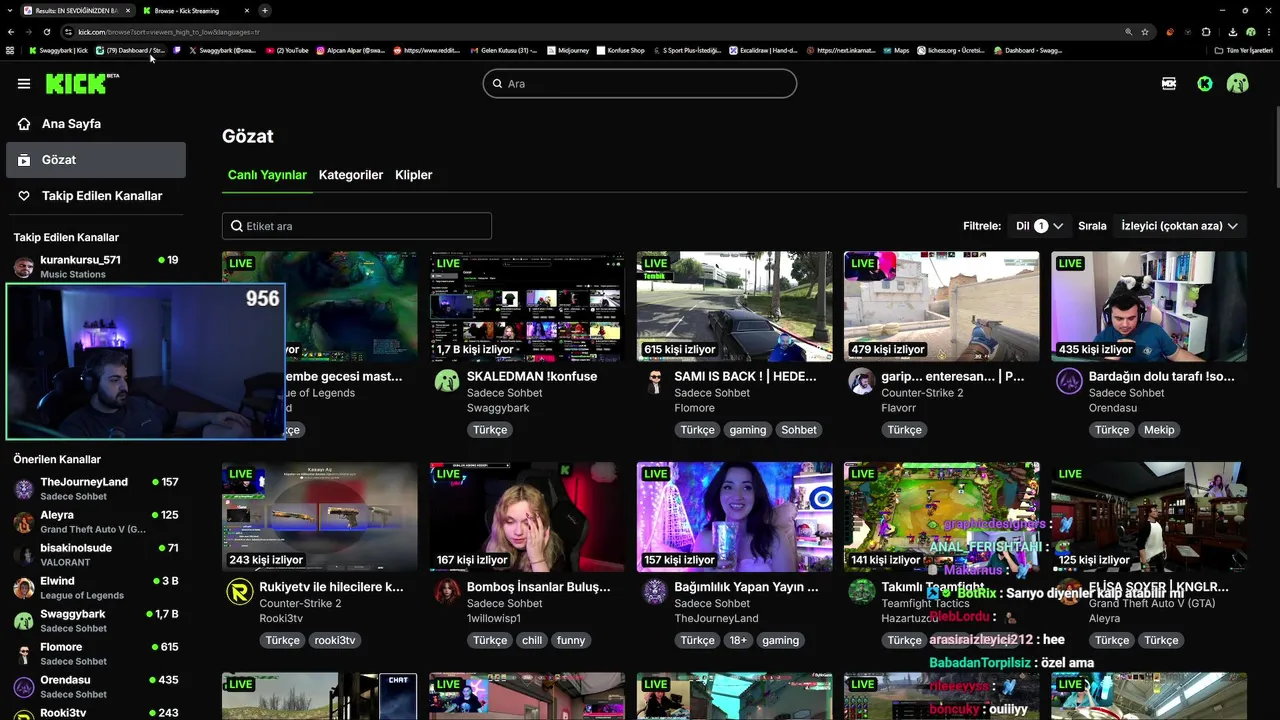The image size is (1280, 720).
Task: Click the Swaggybark avatar on the SKALEDMAN card
Action: [447, 381]
